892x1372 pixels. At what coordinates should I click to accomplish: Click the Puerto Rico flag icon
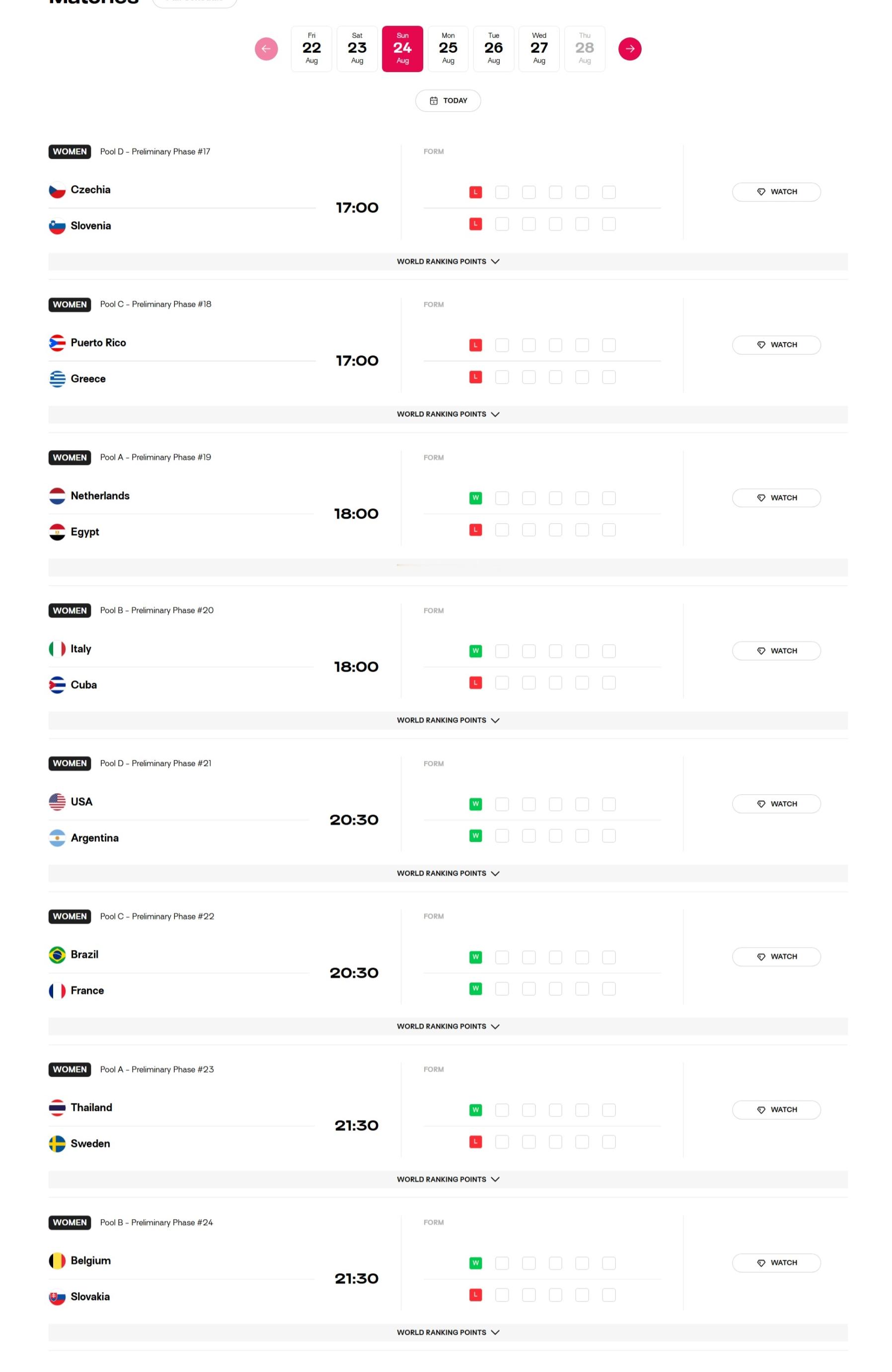(x=57, y=343)
